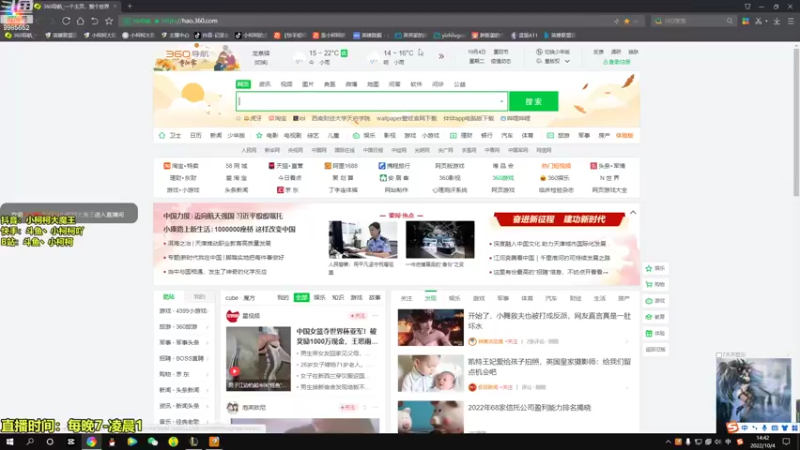Expand the 新闻·头条新闻 sidebar row arrow

pyautogui.click(x=207, y=390)
